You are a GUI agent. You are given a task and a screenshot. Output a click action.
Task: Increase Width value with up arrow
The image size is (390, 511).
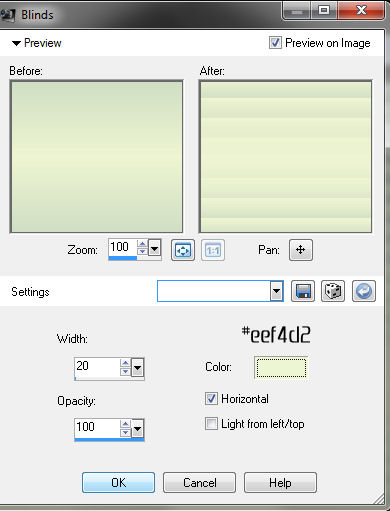(x=125, y=363)
